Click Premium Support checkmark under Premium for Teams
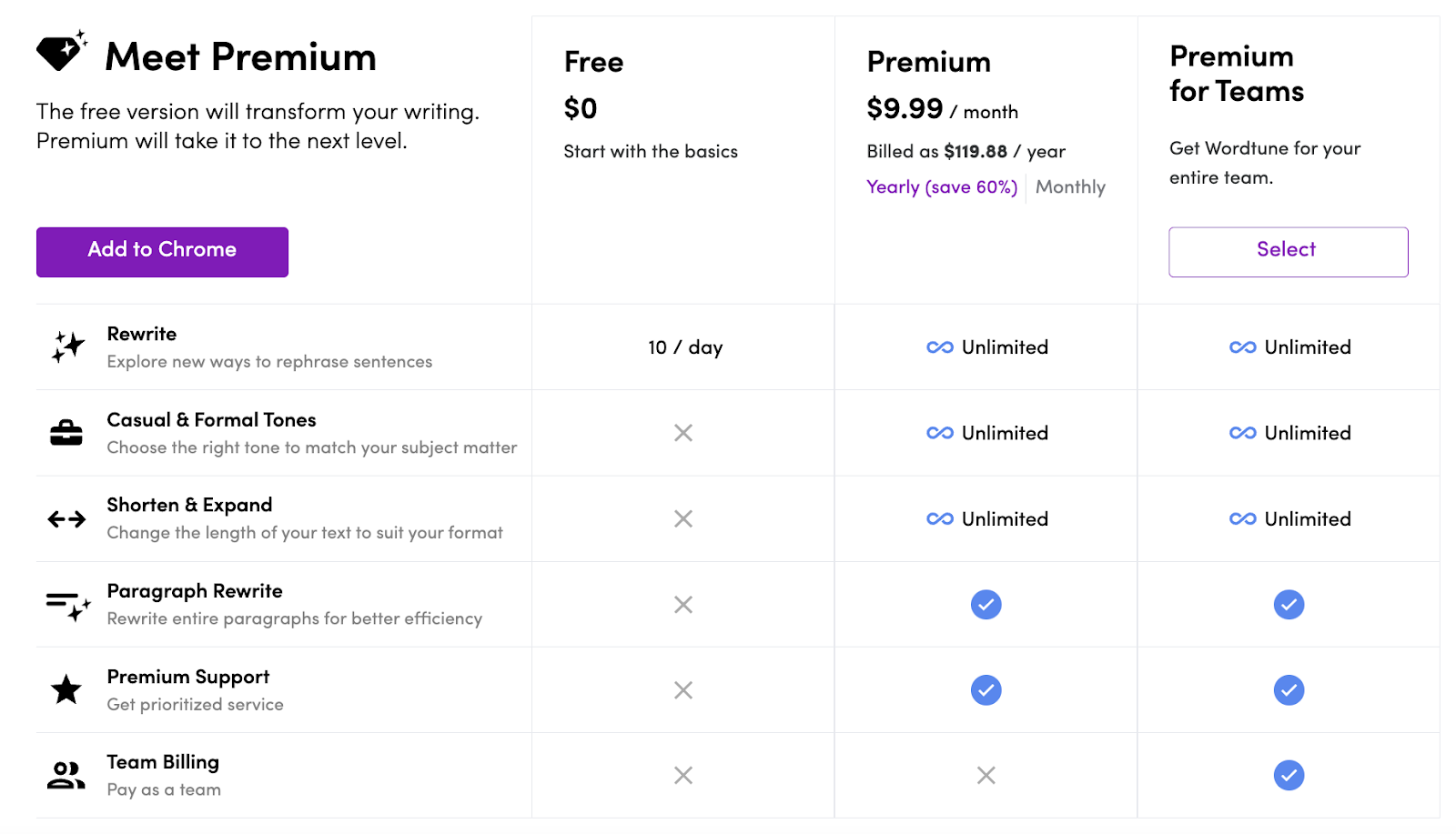Image resolution: width=1456 pixels, height=834 pixels. point(1289,690)
